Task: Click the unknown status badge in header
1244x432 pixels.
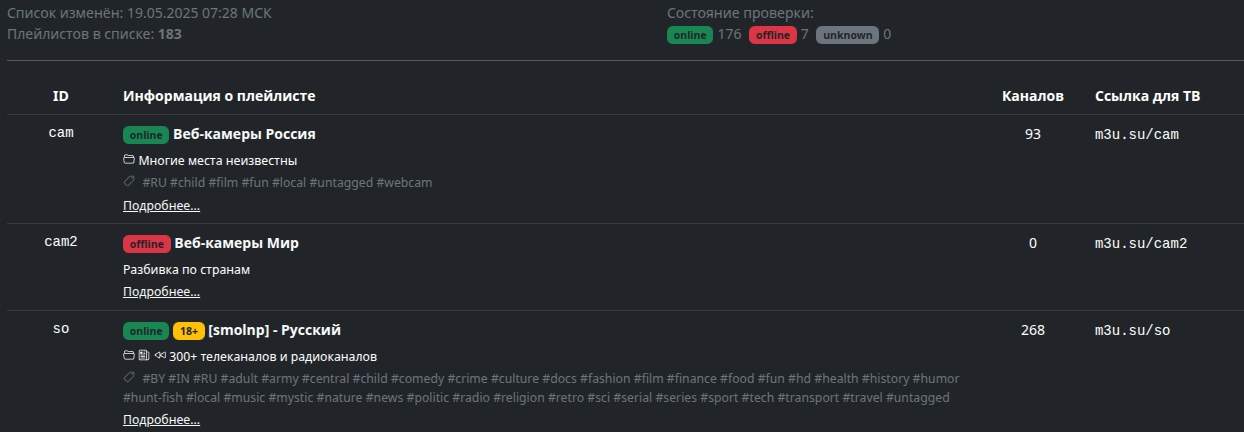Action: pyautogui.click(x=847, y=35)
